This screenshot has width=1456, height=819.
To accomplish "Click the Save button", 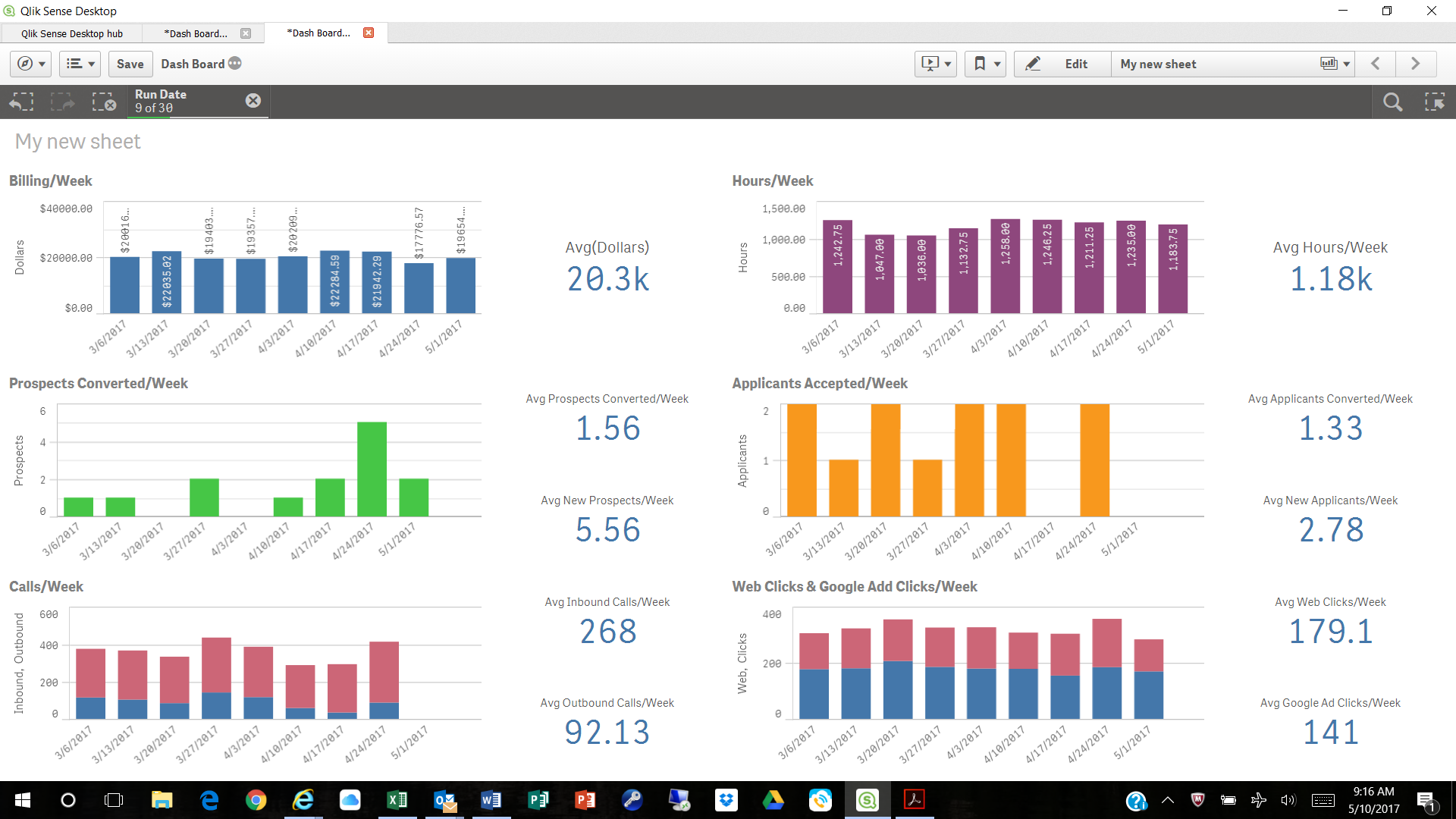I will 130,64.
